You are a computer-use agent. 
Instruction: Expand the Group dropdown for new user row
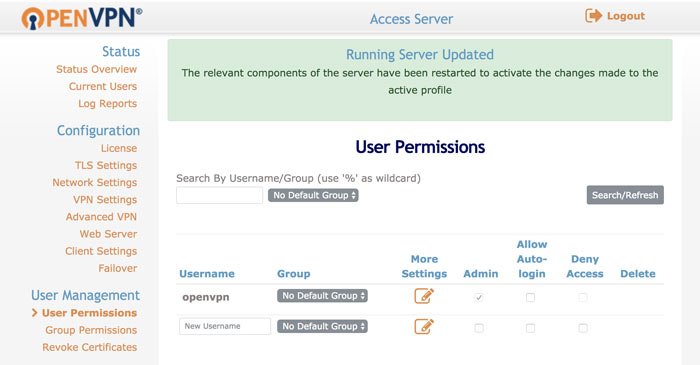point(322,326)
